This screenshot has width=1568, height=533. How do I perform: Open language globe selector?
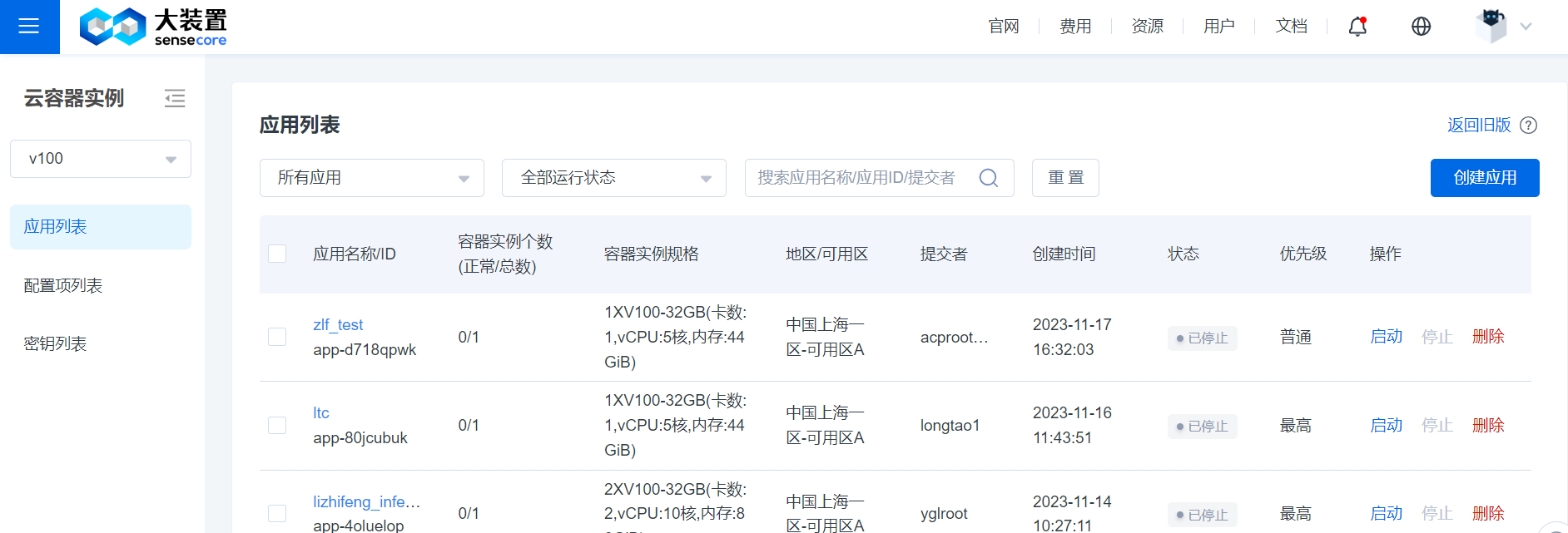(x=1421, y=27)
